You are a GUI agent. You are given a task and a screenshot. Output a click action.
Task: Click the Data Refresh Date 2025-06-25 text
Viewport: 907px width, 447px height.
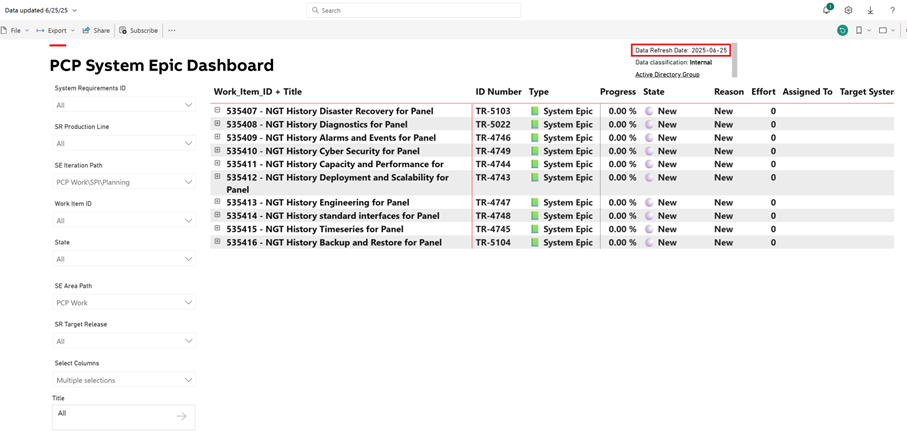[x=681, y=50]
